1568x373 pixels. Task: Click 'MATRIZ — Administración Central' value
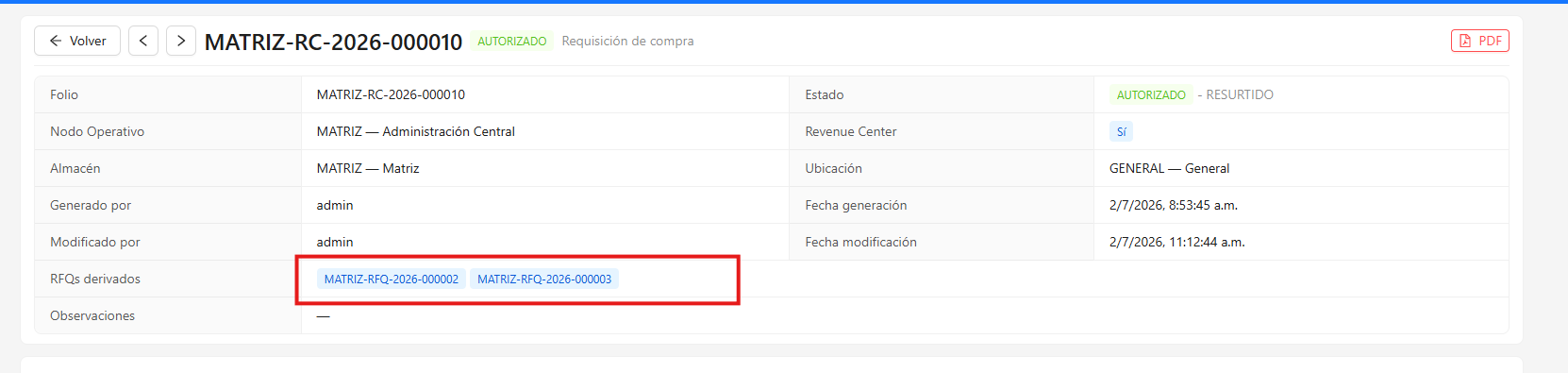416,131
